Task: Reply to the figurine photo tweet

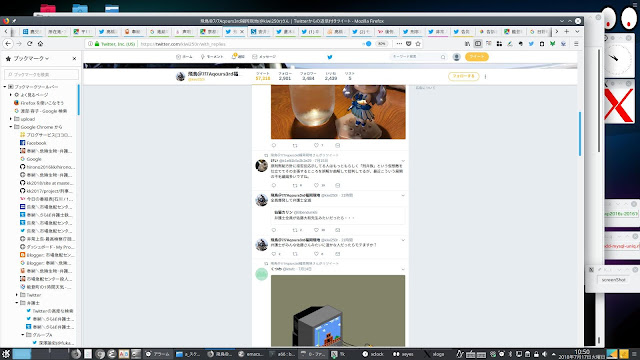Action: click(x=274, y=145)
